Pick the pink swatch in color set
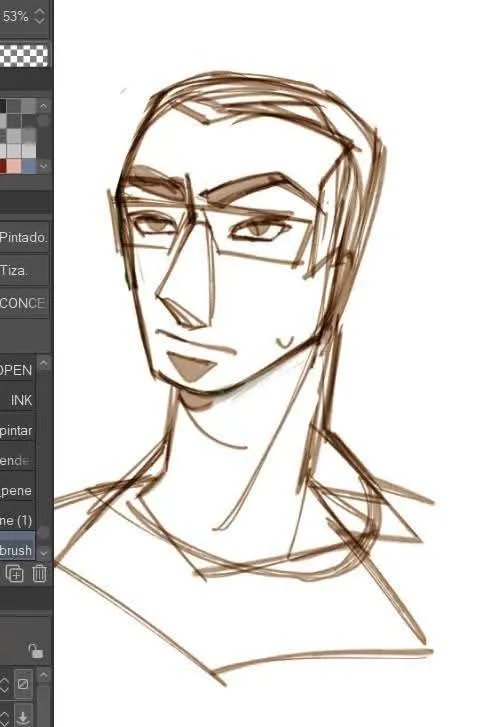502x727 pixels. [13, 166]
